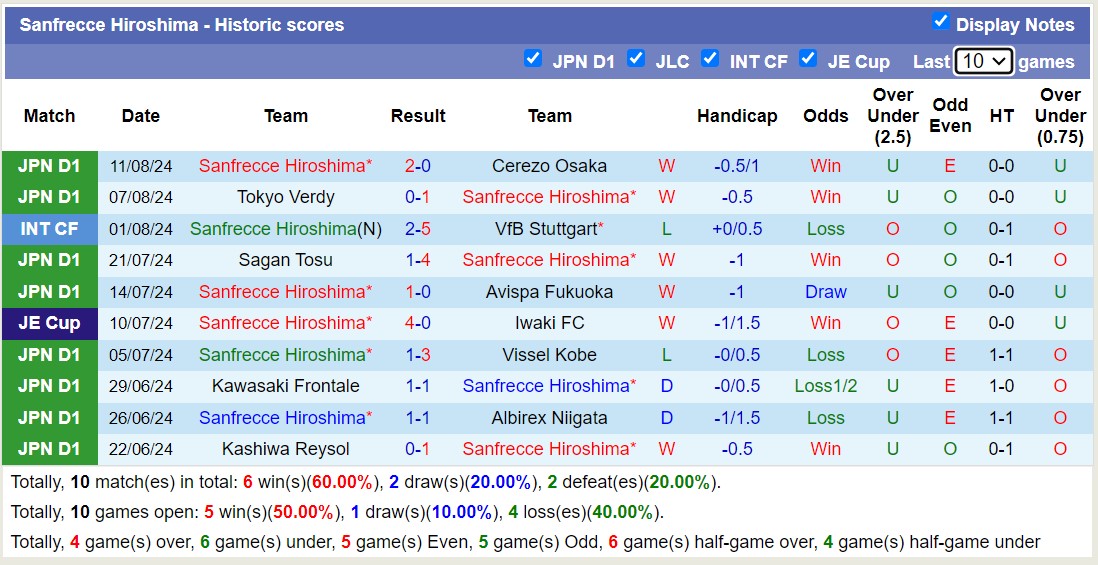Toggle the JLC competition checkbox

click(636, 59)
